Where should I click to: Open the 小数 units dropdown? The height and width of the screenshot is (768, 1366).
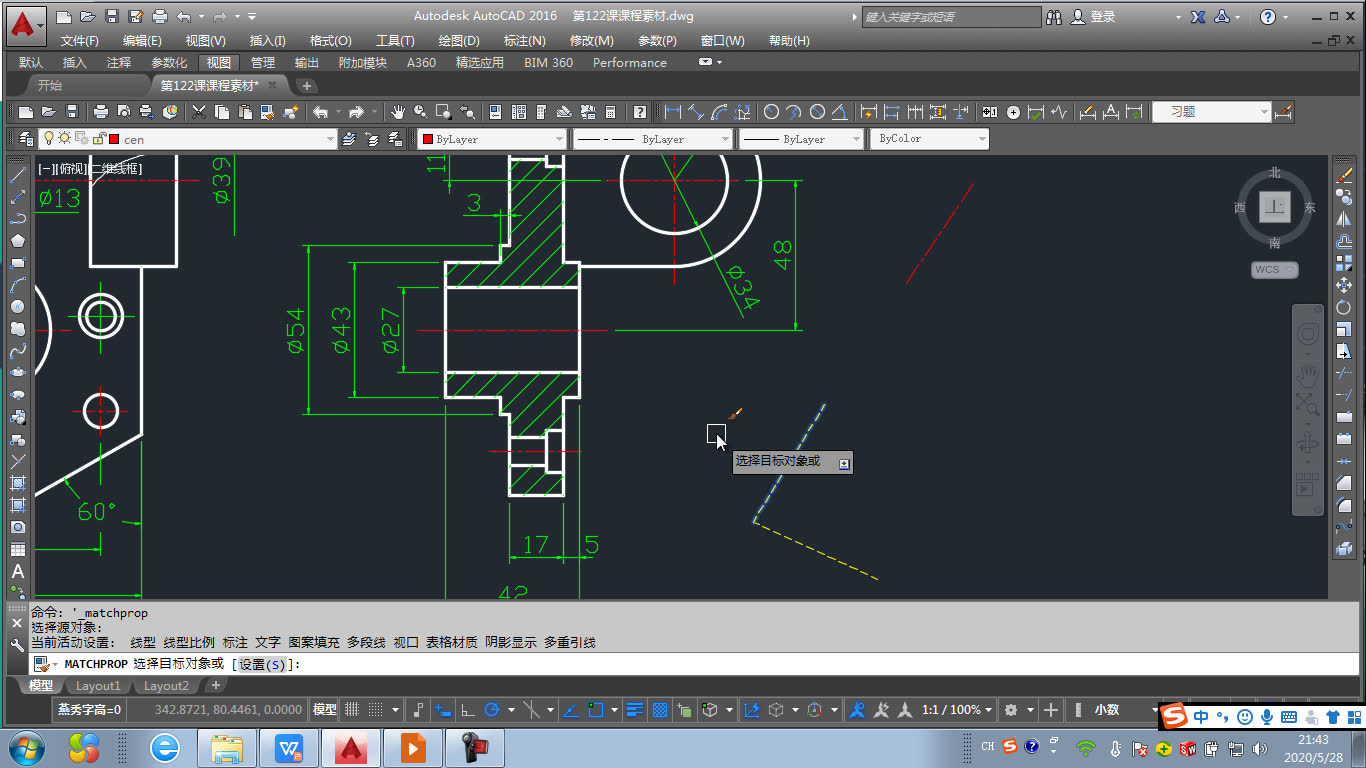click(x=1116, y=710)
